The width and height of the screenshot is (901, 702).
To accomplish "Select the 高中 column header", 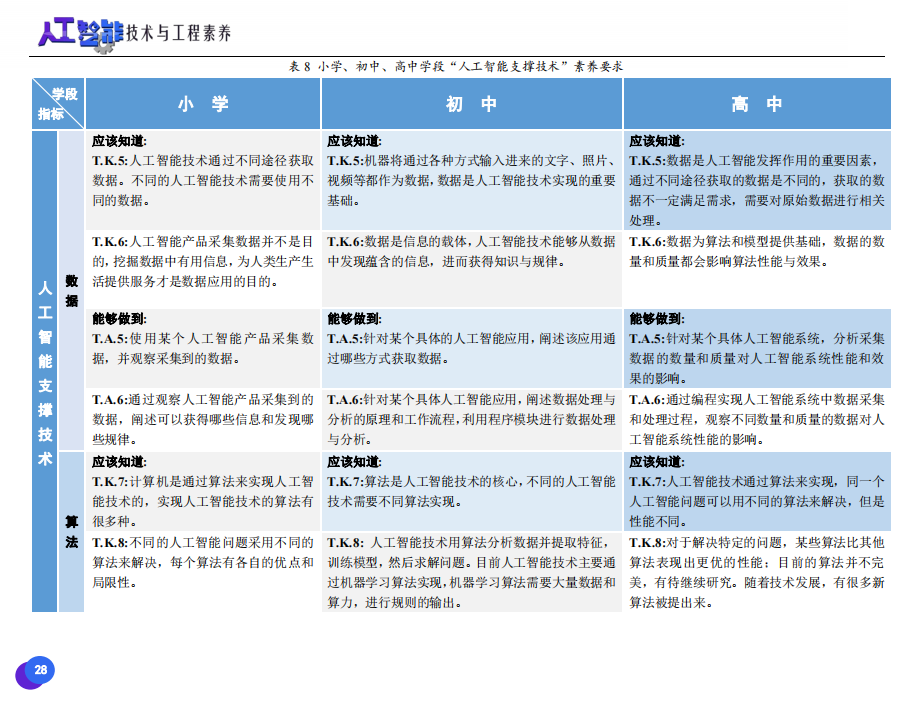I will pos(756,104).
